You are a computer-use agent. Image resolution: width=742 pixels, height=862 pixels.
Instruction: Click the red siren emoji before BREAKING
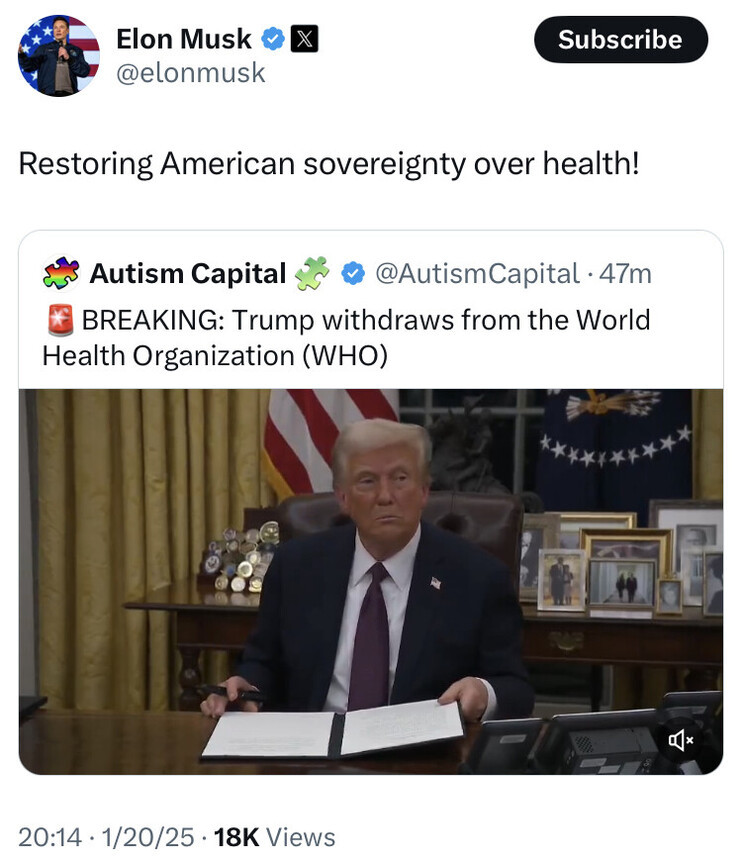coord(60,319)
